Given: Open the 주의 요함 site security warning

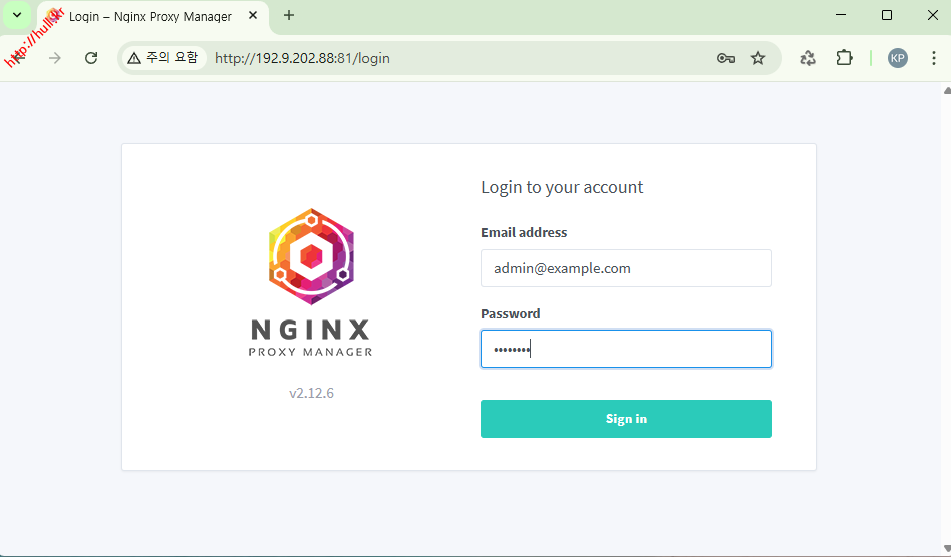Looking at the screenshot, I should [x=162, y=58].
